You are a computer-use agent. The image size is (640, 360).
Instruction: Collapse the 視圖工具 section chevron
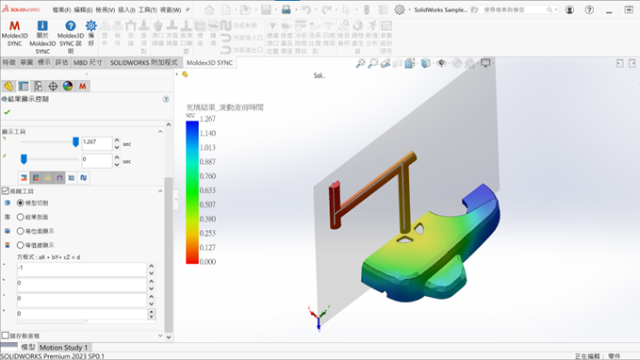tap(160, 191)
